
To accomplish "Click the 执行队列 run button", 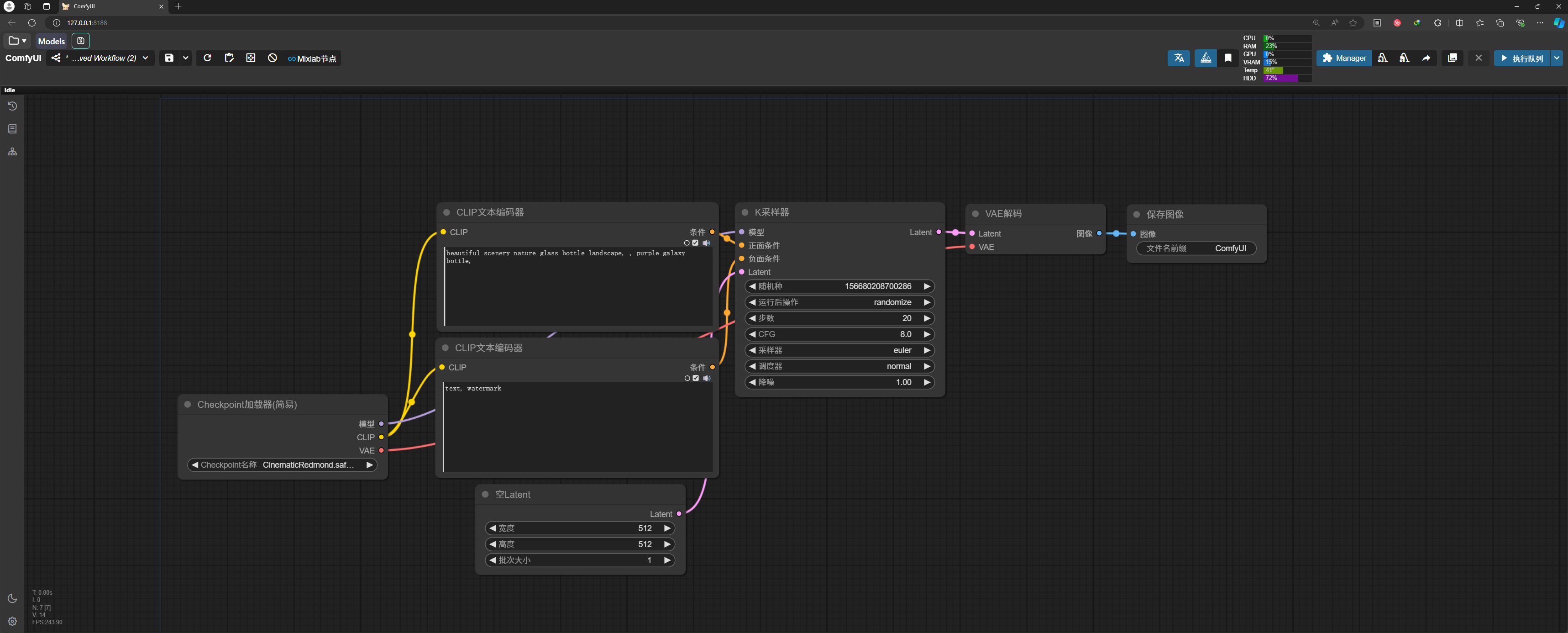I will click(x=1521, y=58).
